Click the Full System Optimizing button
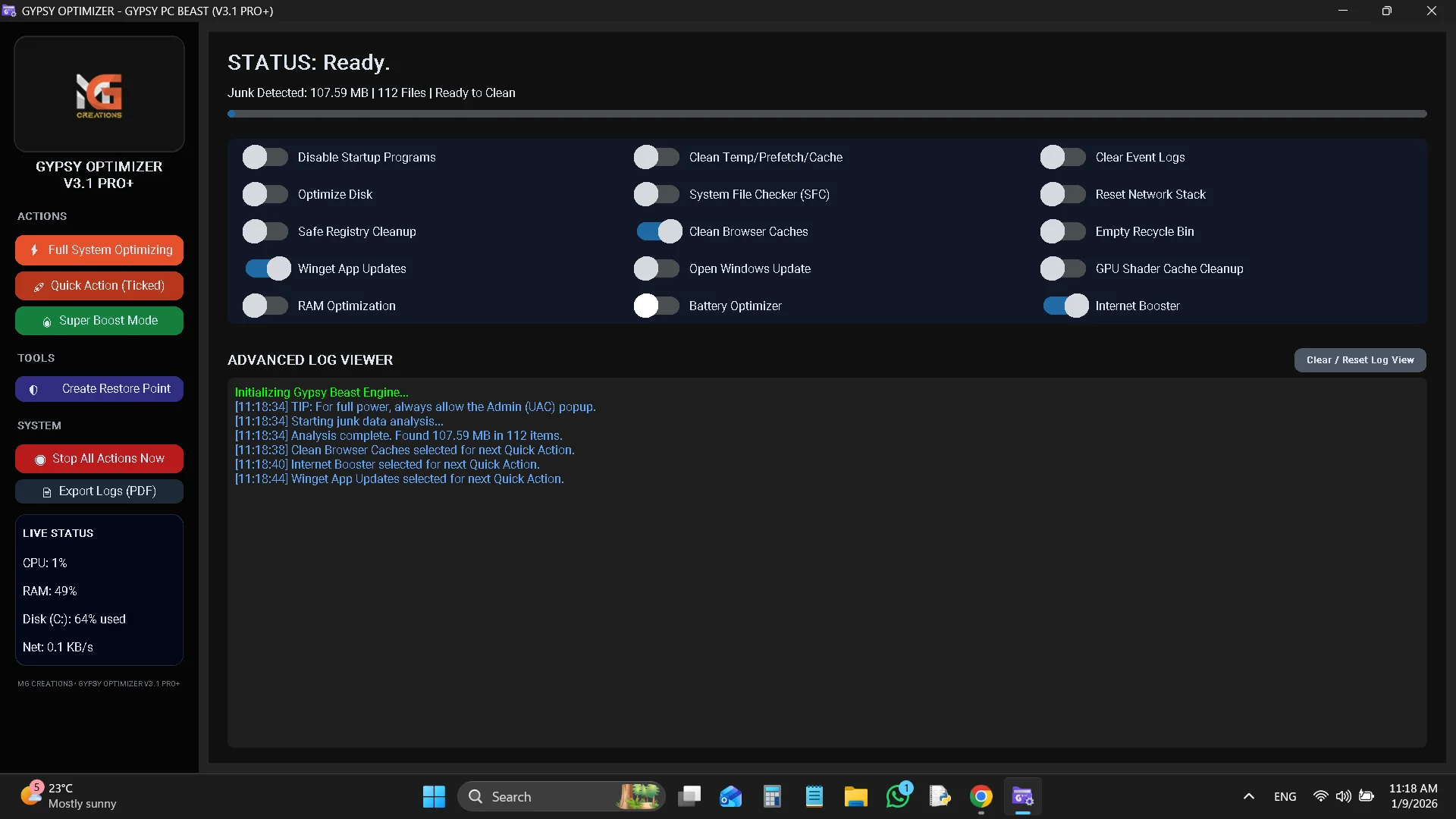1456x819 pixels. pos(99,249)
